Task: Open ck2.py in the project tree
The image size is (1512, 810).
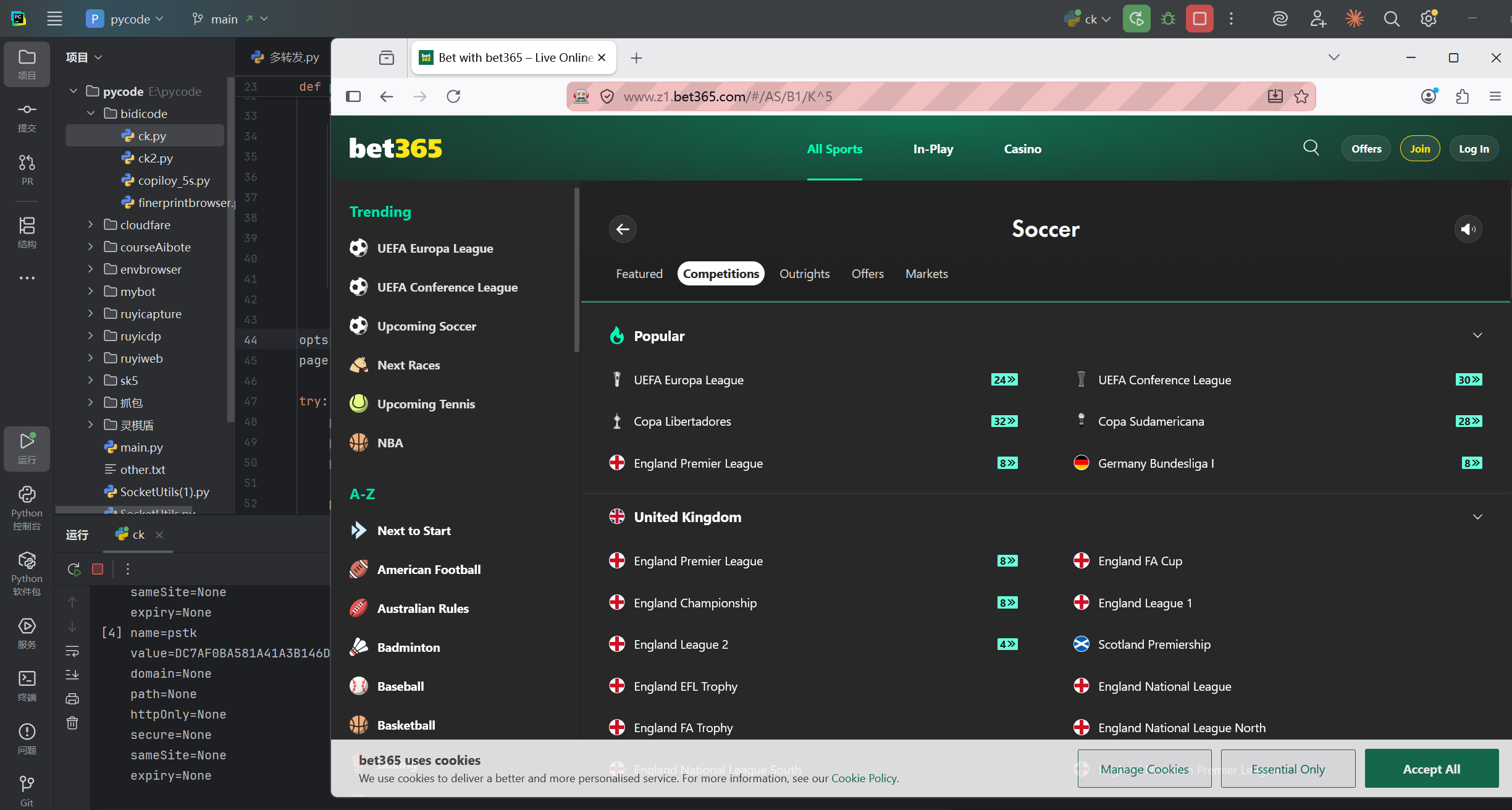Action: [155, 158]
